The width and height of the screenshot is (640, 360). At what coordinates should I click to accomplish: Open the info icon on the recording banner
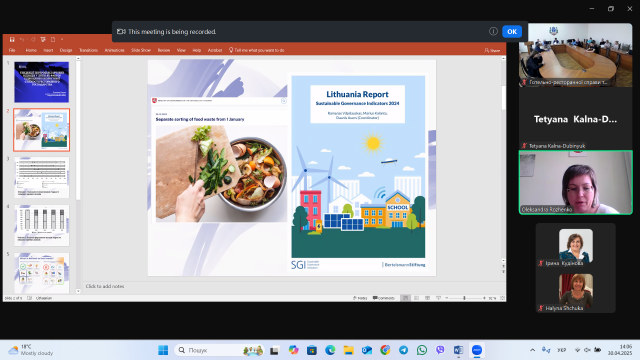click(493, 31)
